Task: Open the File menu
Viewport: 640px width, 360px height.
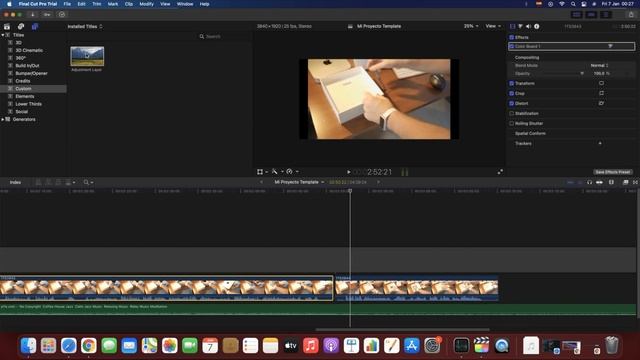Action: click(67, 4)
